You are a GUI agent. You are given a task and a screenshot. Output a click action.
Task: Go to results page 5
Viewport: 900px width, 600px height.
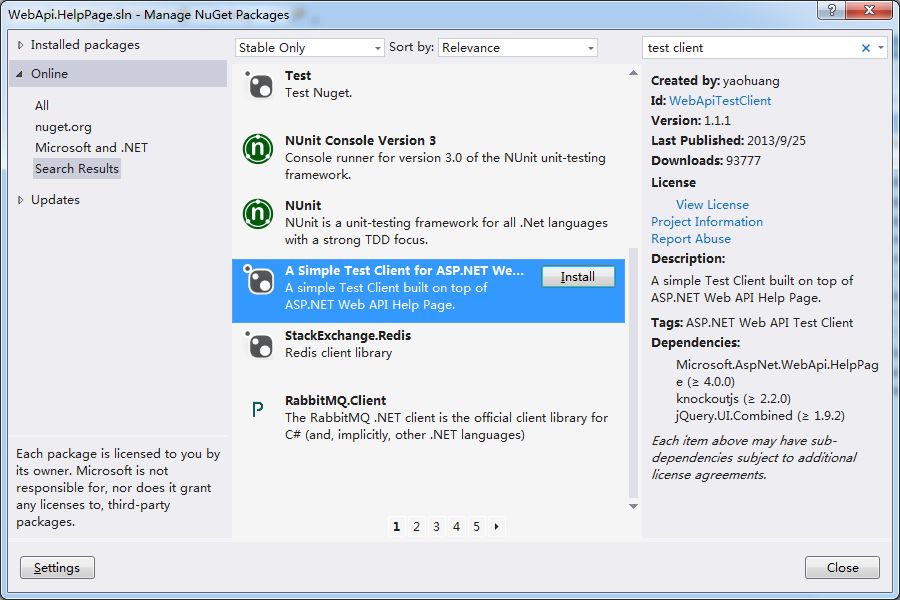(476, 526)
